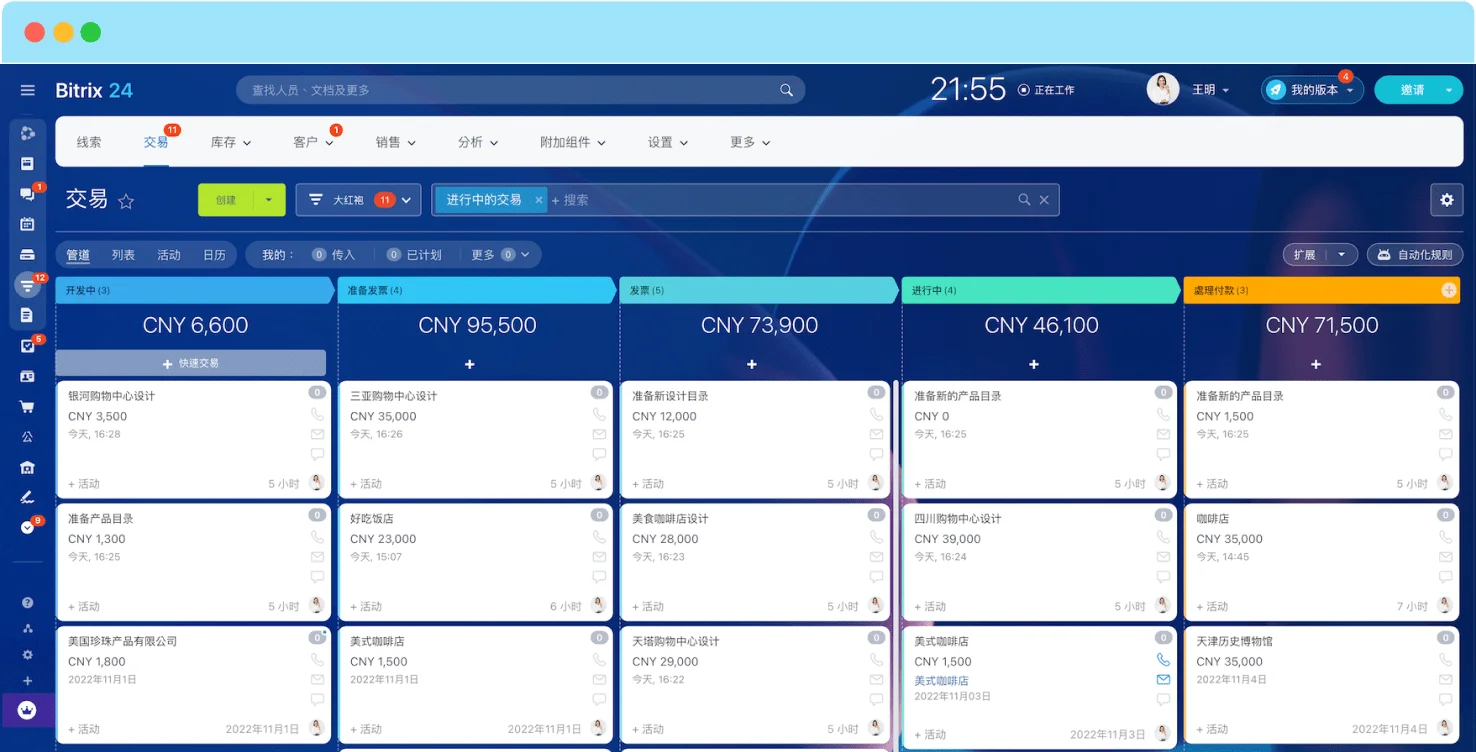Viewport: 1476px width, 752px height.
Task: Switch to the 列表 view tab
Action: (x=123, y=255)
